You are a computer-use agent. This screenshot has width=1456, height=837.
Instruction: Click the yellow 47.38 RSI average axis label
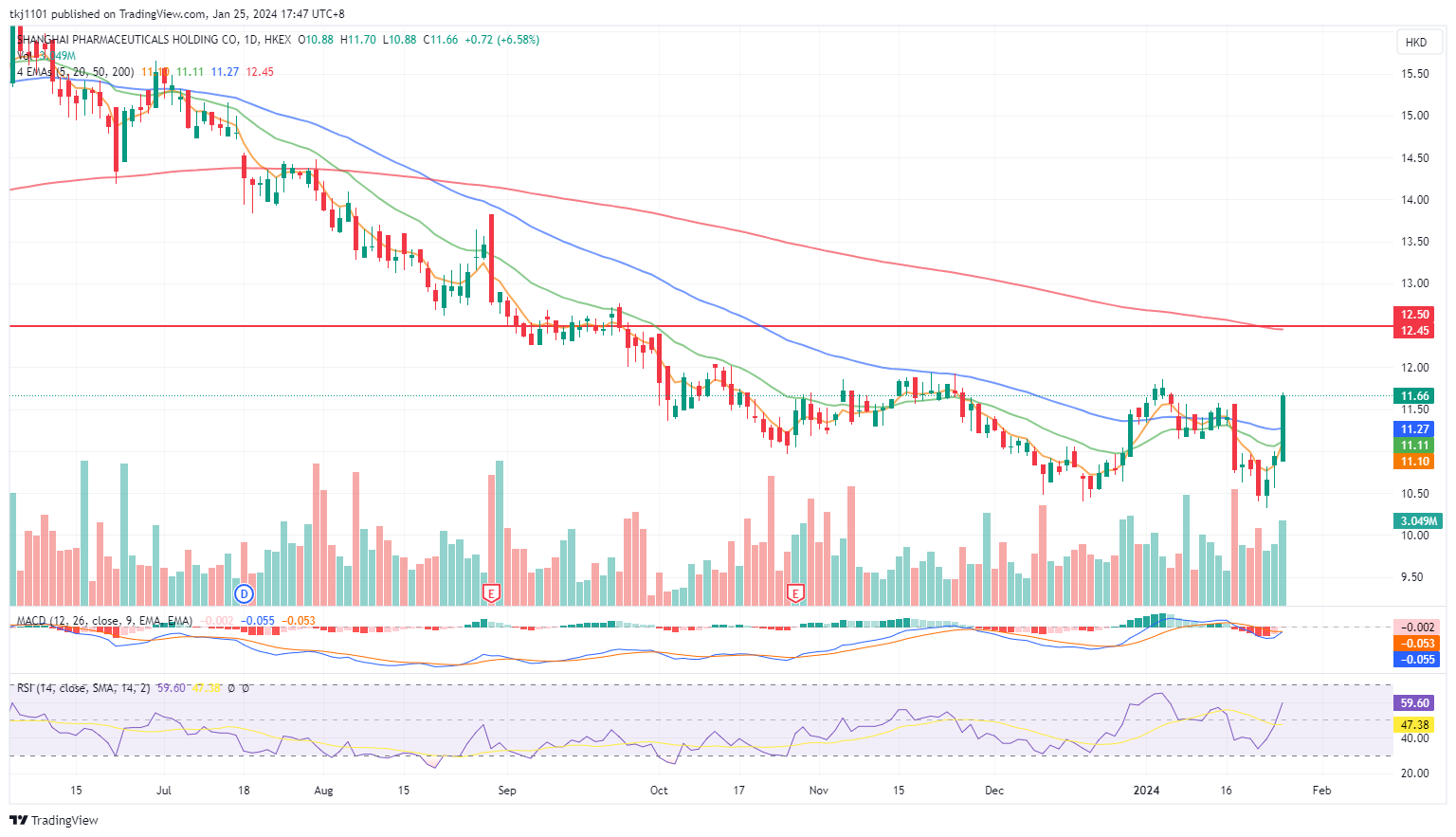pyautogui.click(x=1414, y=725)
